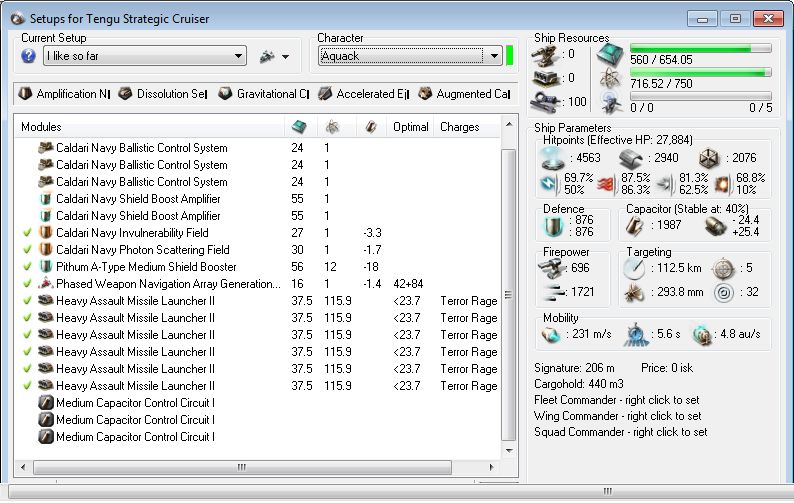This screenshot has width=794, height=503.
Task: Sort by the CPU column header icon
Action: tap(300, 127)
